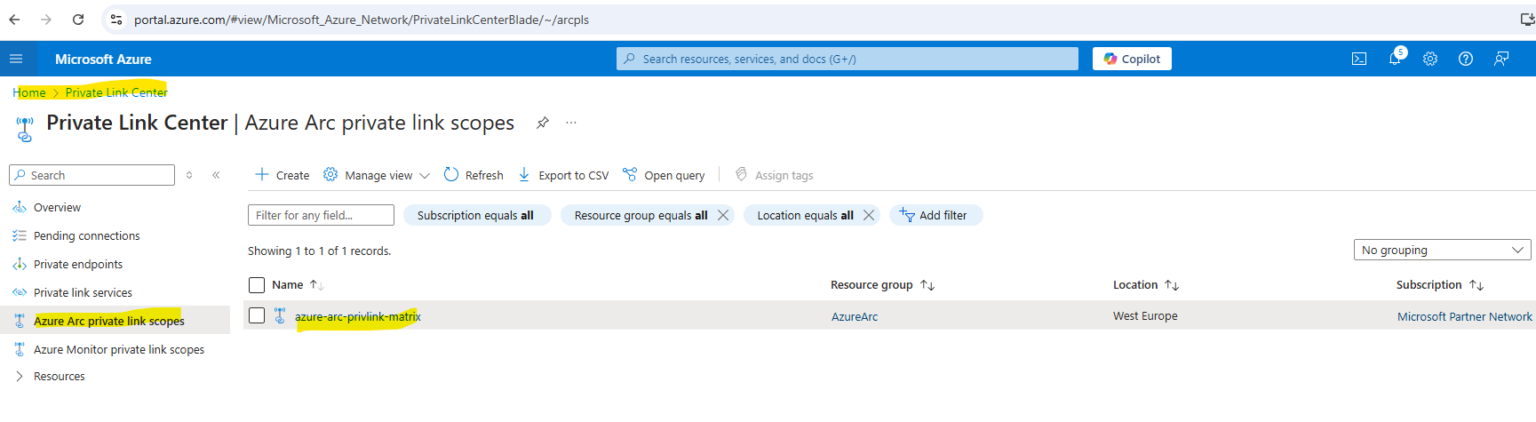
Task: Open Private endpoints in the sidebar
Action: coord(78,264)
